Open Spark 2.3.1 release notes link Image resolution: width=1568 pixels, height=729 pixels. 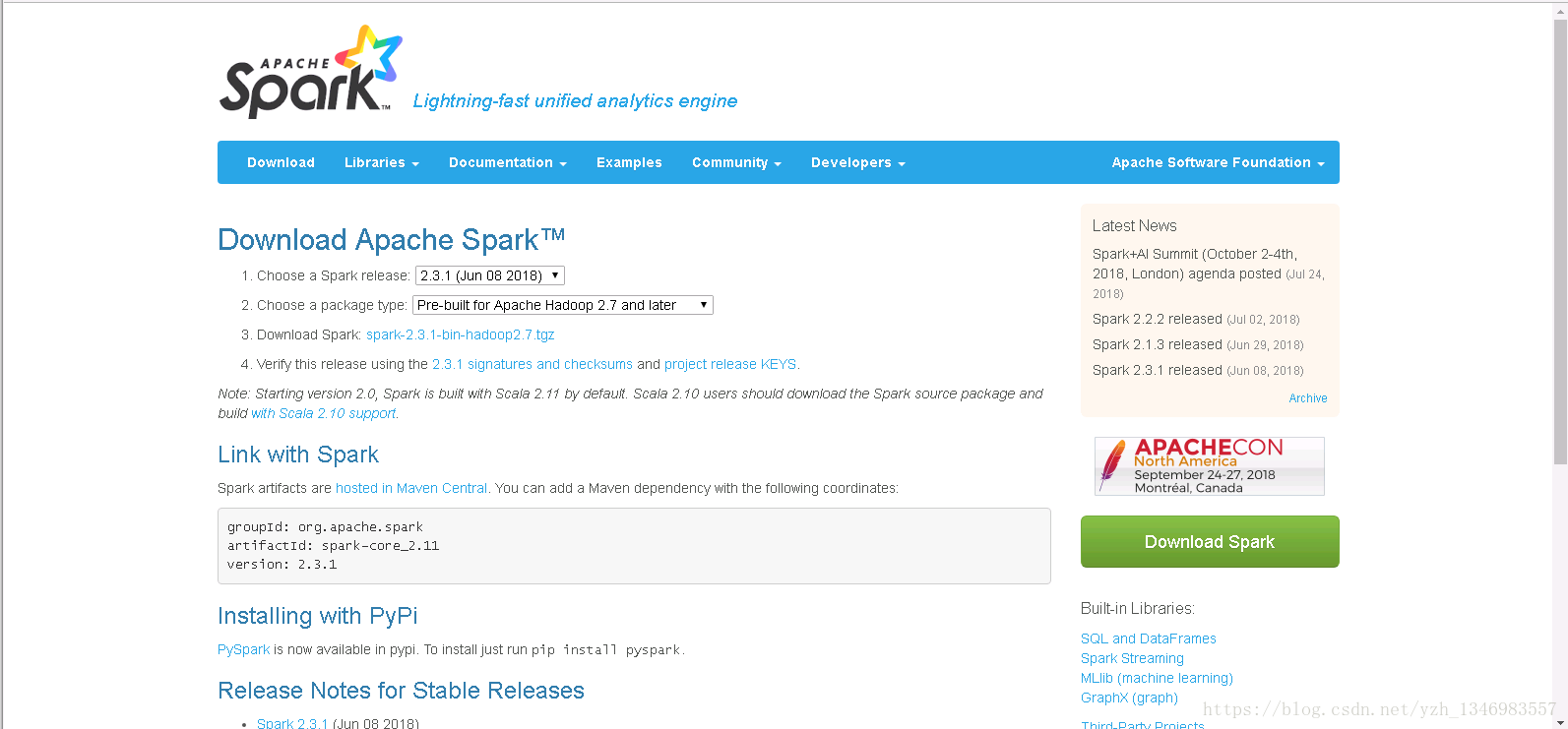coord(292,723)
